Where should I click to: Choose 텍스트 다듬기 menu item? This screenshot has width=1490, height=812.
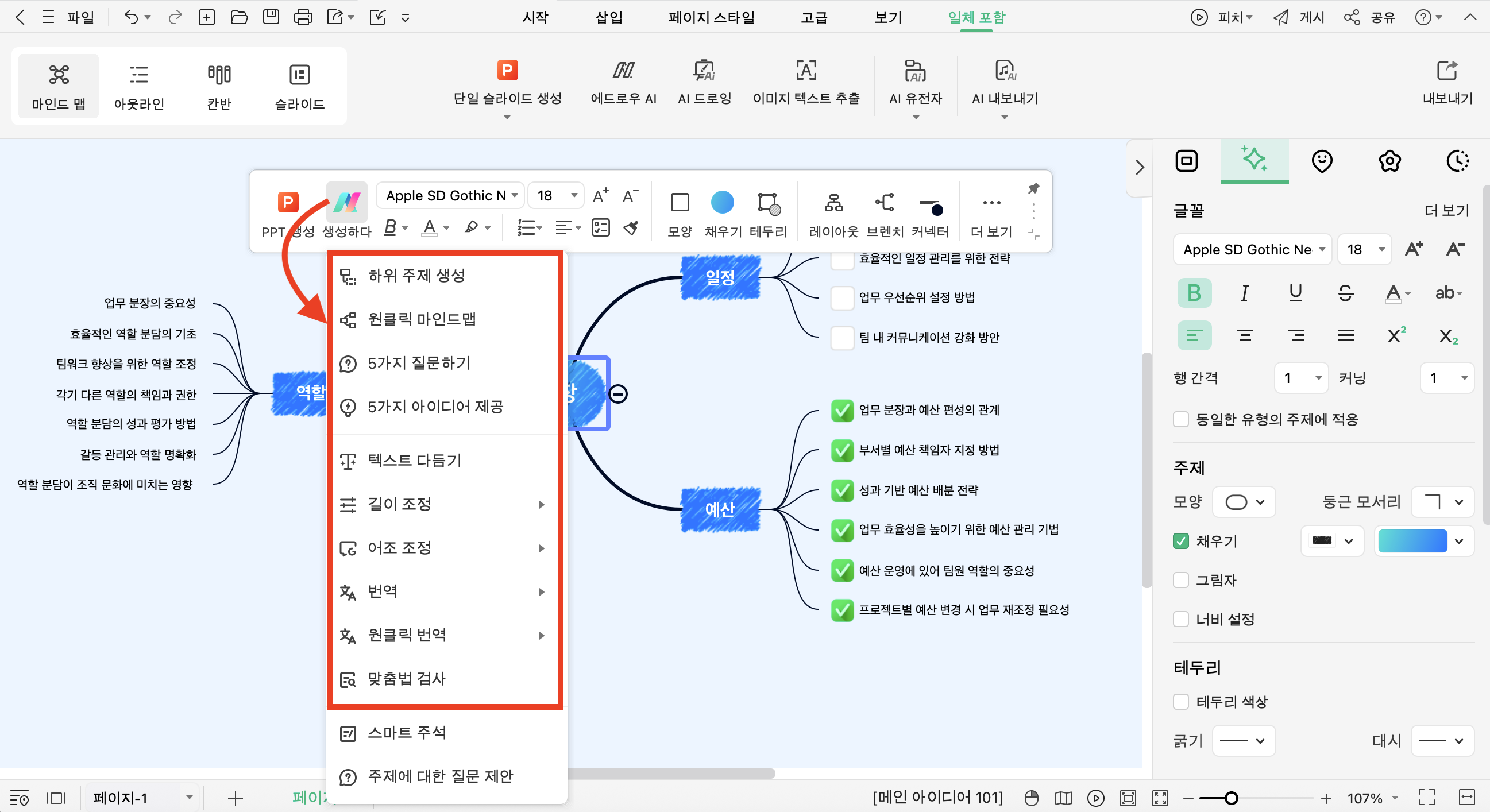(444, 461)
